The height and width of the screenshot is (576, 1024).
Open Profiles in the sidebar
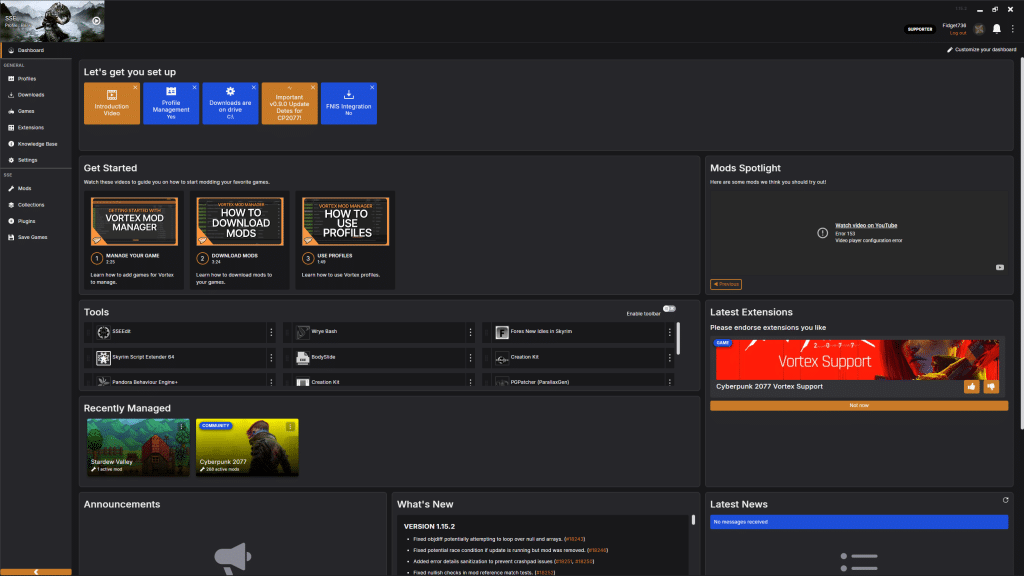point(36,78)
